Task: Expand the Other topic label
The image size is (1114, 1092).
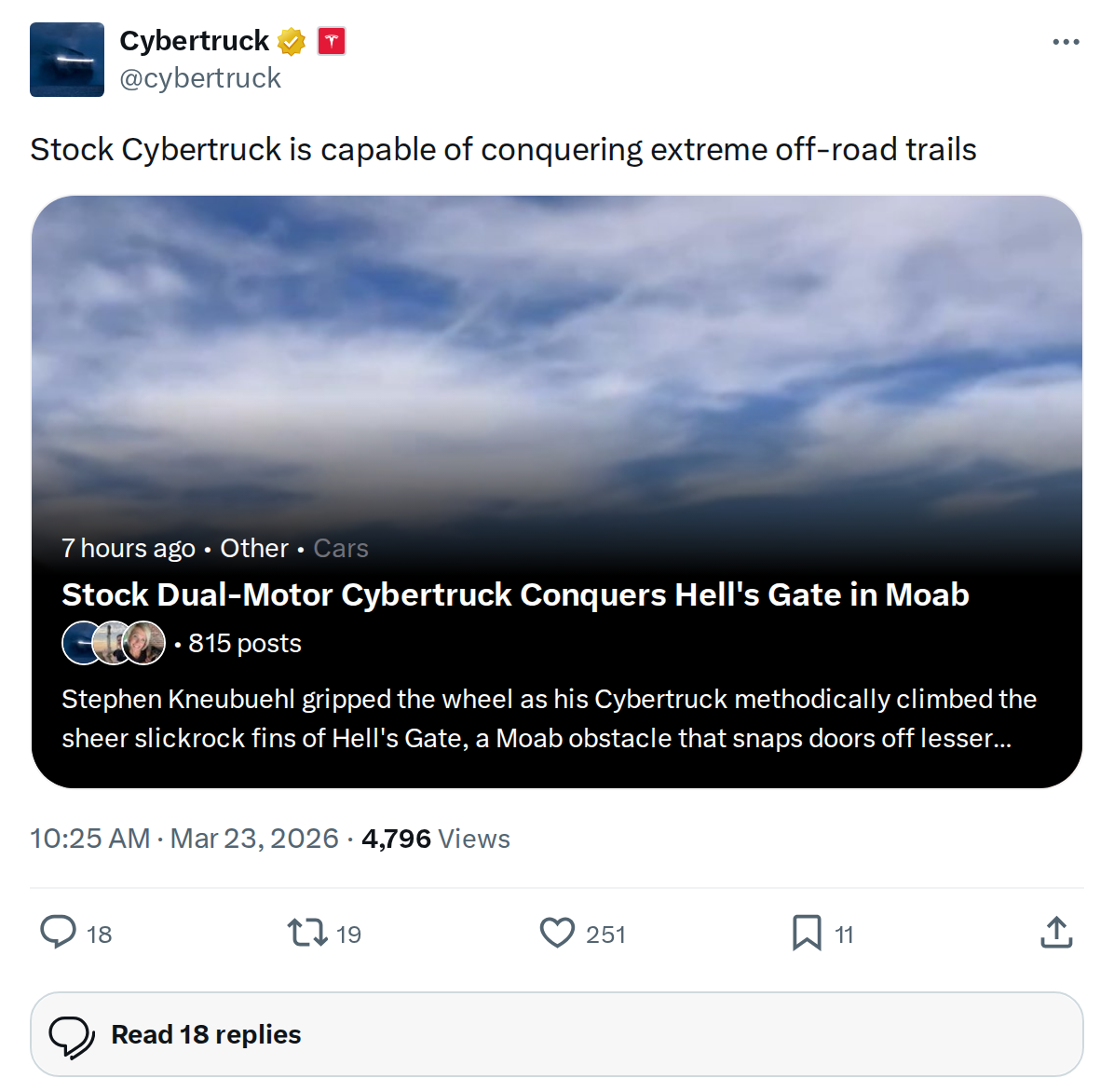Action: pos(253,548)
